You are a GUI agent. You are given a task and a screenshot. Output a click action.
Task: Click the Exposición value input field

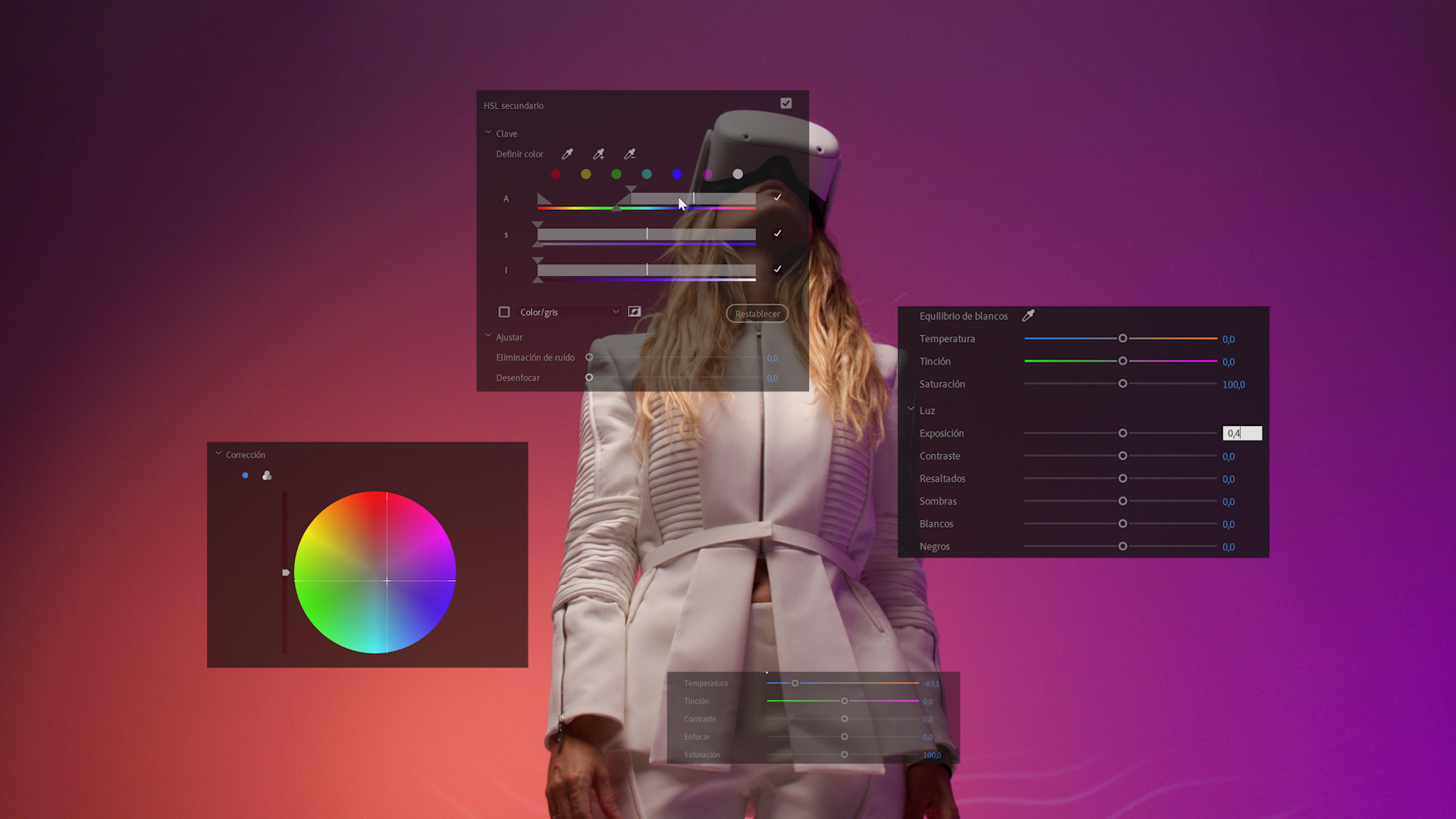click(1242, 433)
